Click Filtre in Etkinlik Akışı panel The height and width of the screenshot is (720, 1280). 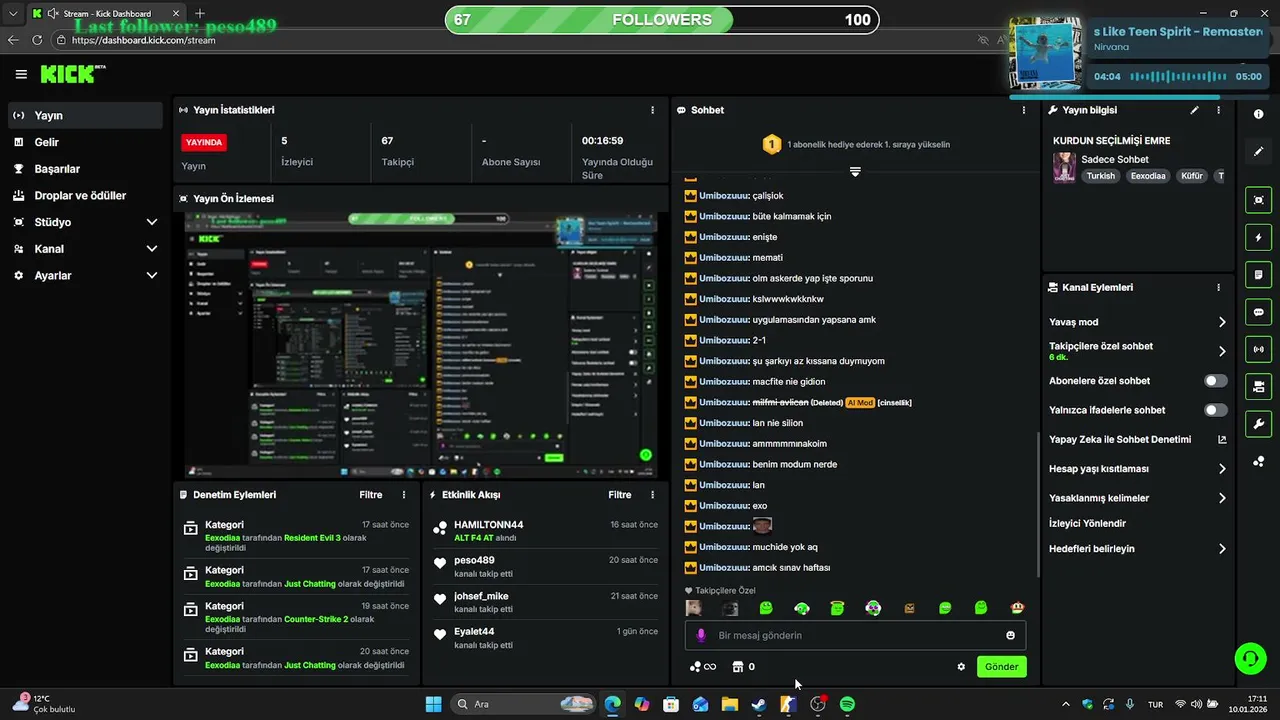coord(620,495)
